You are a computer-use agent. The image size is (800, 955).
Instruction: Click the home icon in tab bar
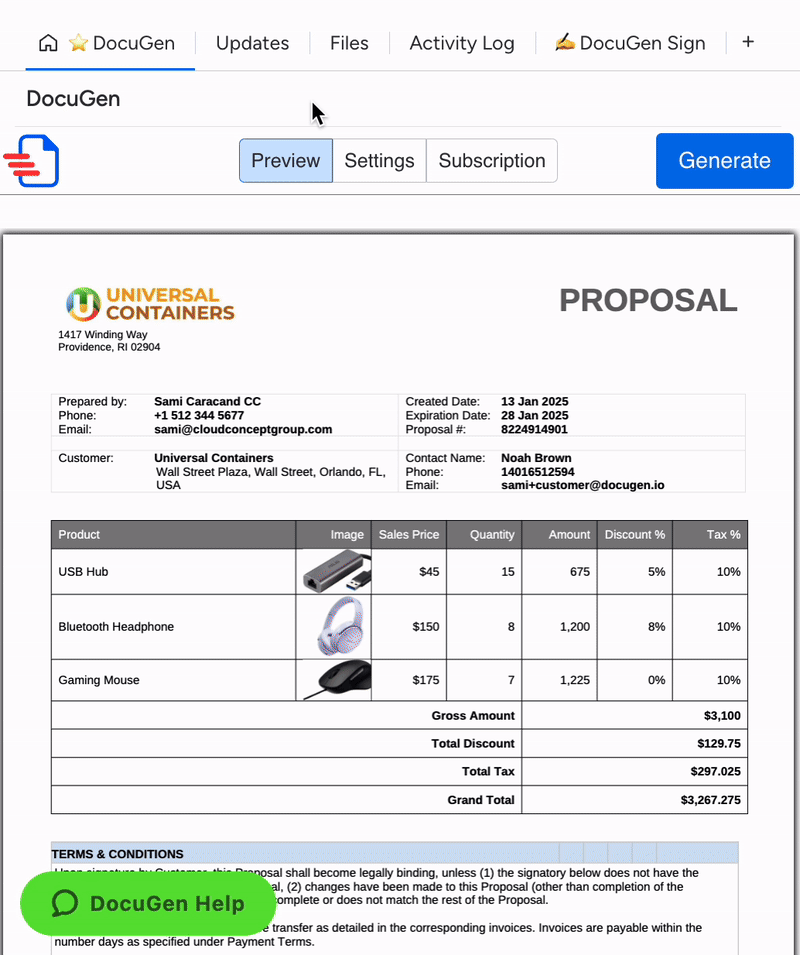coord(48,43)
